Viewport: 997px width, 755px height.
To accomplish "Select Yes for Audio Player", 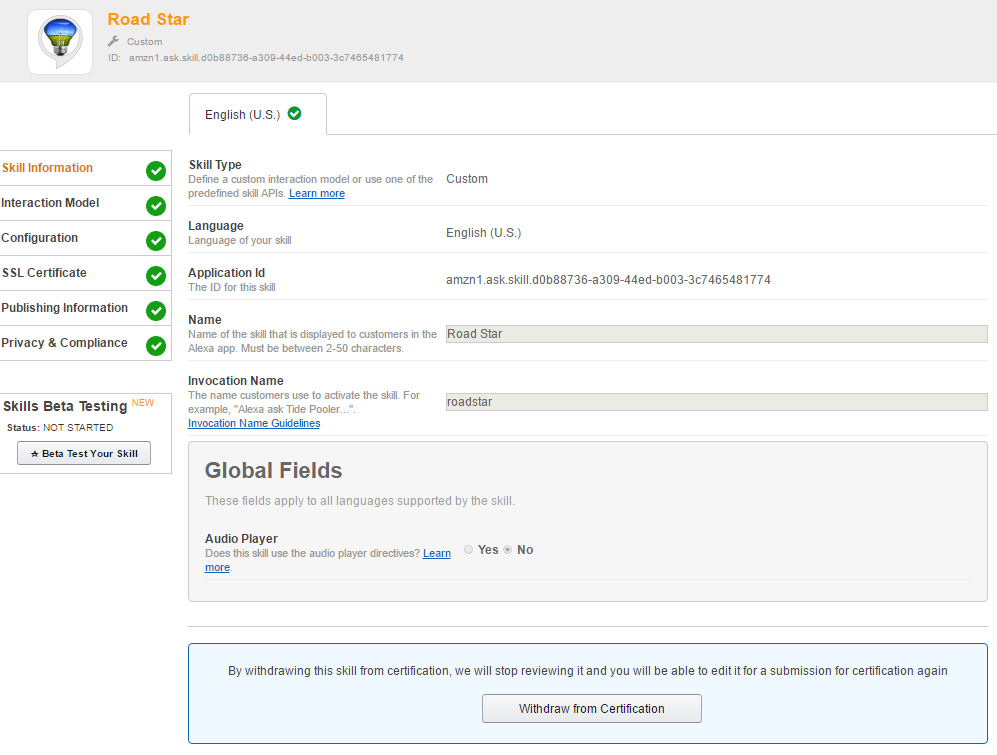I will tap(469, 550).
